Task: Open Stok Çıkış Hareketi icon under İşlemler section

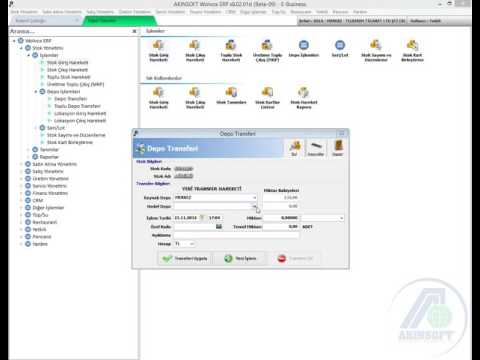Action: click(195, 50)
